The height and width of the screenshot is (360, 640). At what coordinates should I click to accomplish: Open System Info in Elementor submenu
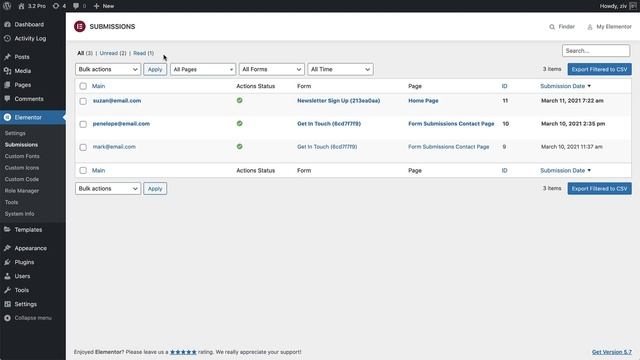pos(19,213)
